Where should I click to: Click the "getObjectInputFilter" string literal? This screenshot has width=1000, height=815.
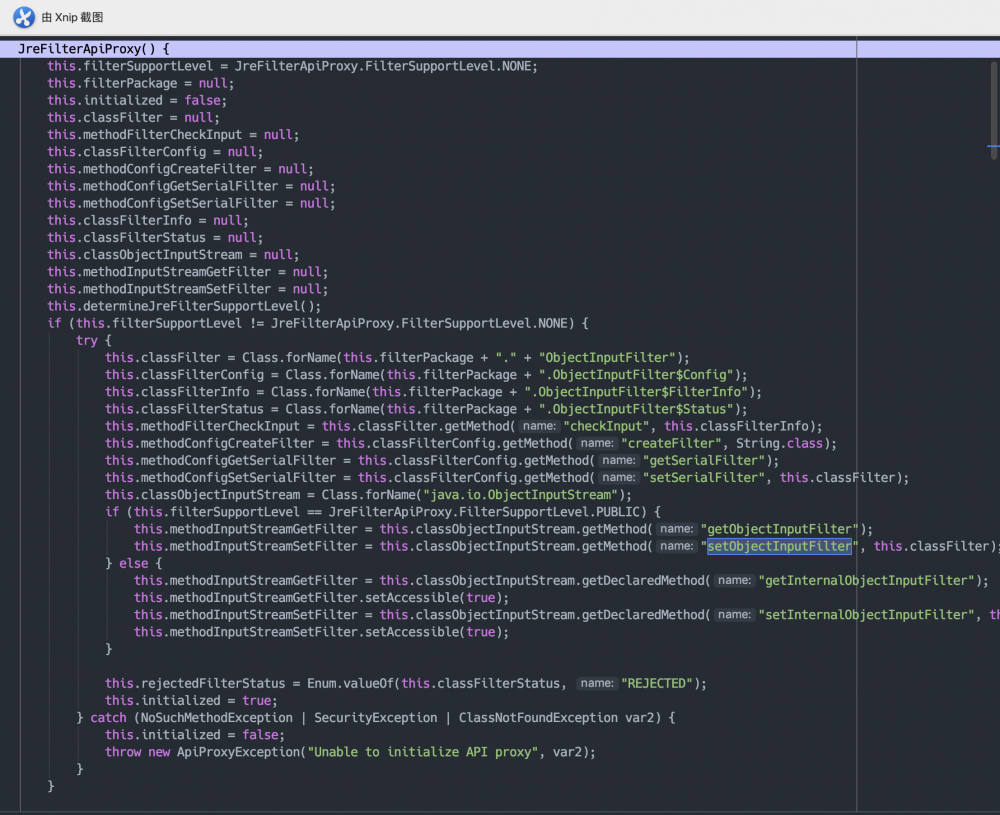779,529
